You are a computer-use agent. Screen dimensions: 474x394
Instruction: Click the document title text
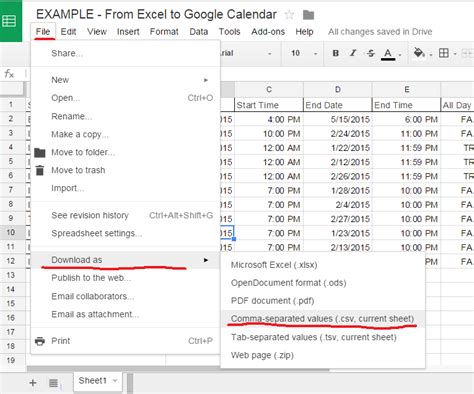(x=156, y=15)
